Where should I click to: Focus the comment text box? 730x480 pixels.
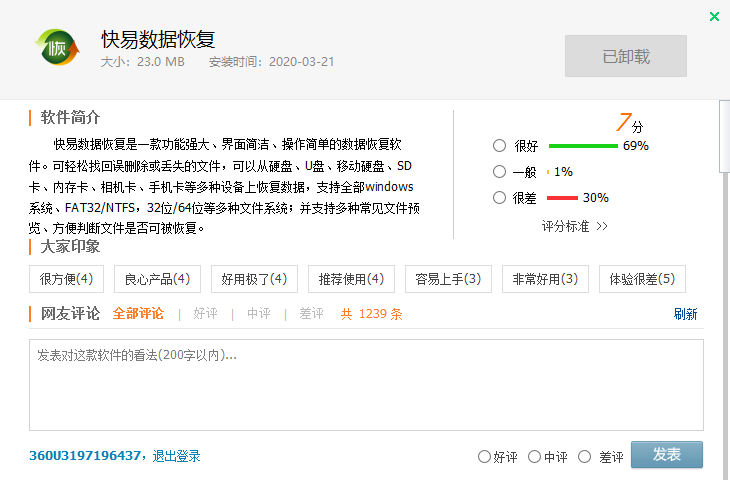366,385
